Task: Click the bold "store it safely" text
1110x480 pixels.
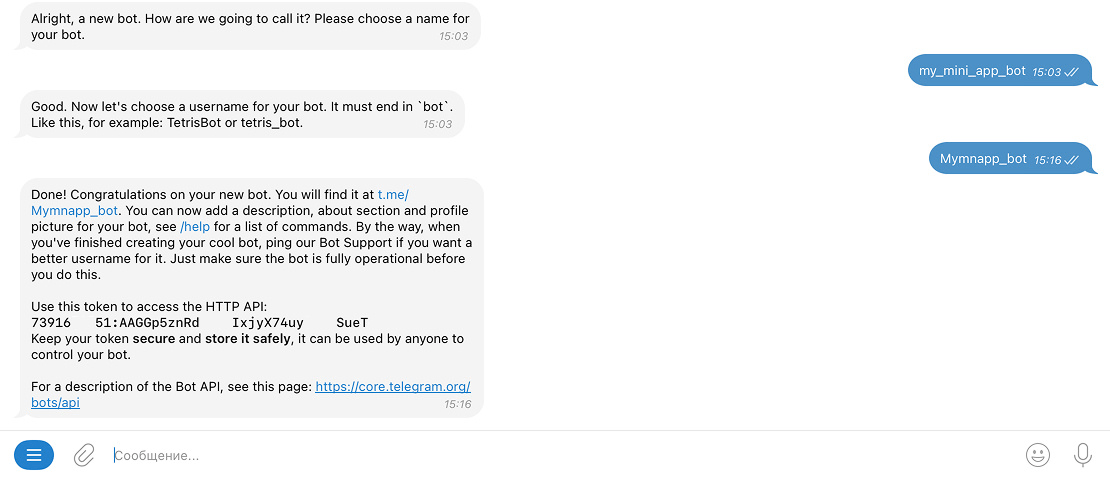Action: (248, 339)
